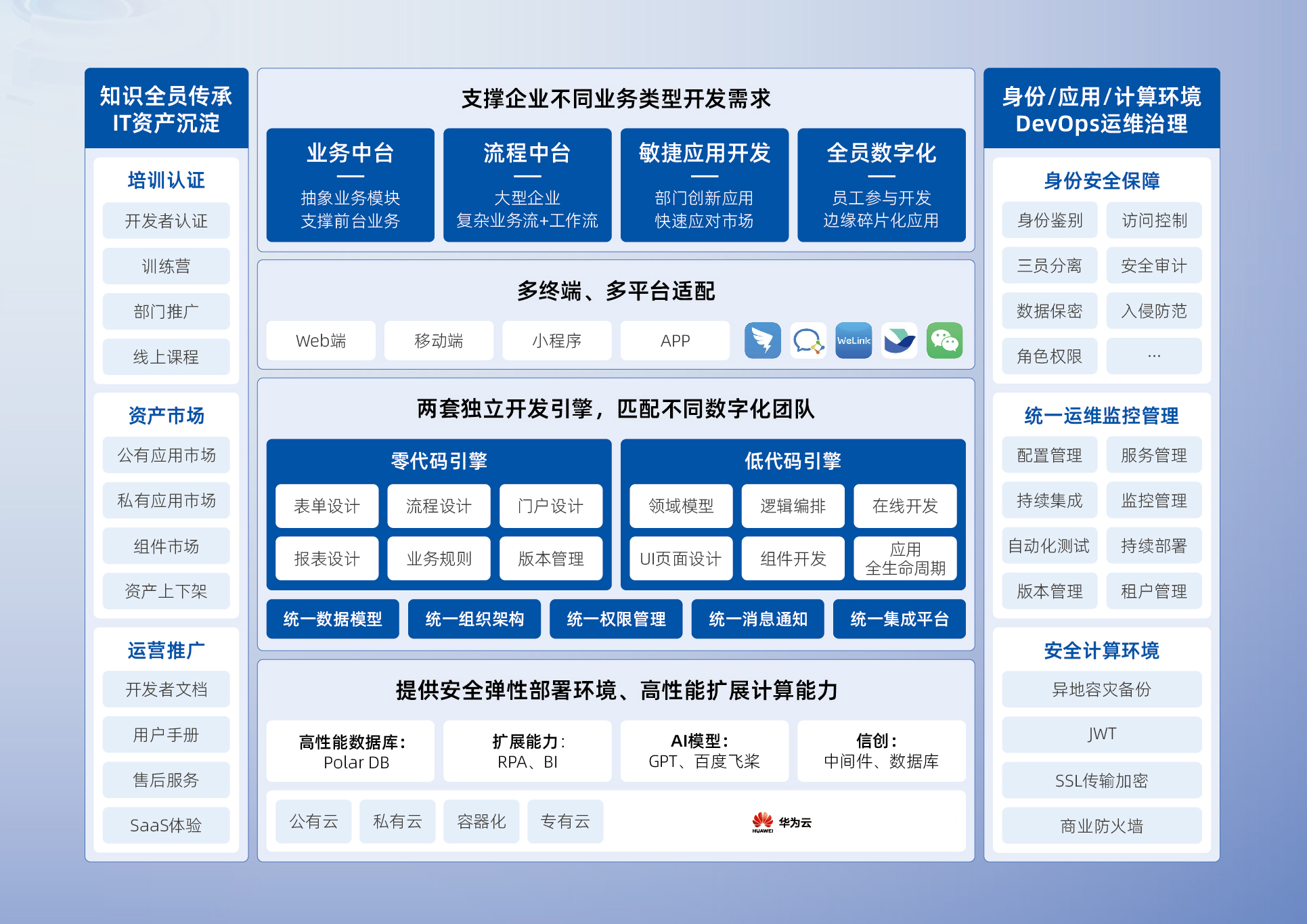Click the ellipsis box under 身份安全保障
The height and width of the screenshot is (924, 1307).
click(x=1154, y=356)
